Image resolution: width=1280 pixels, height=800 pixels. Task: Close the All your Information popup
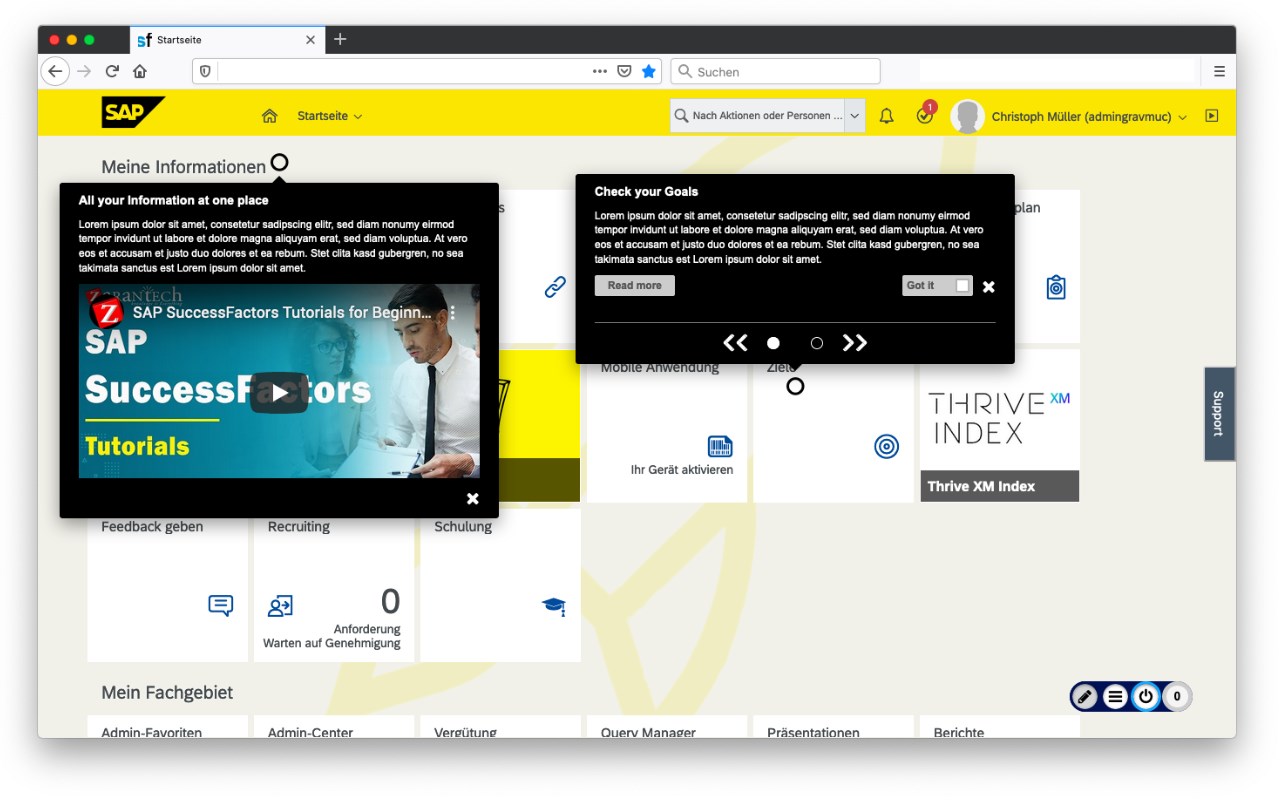pos(472,498)
